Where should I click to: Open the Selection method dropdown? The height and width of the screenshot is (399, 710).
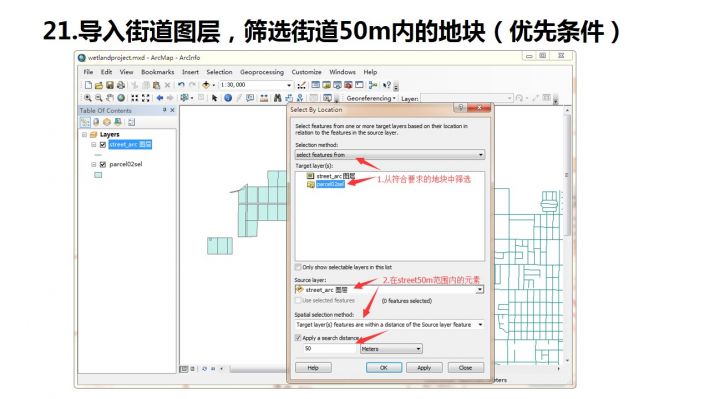[390, 155]
